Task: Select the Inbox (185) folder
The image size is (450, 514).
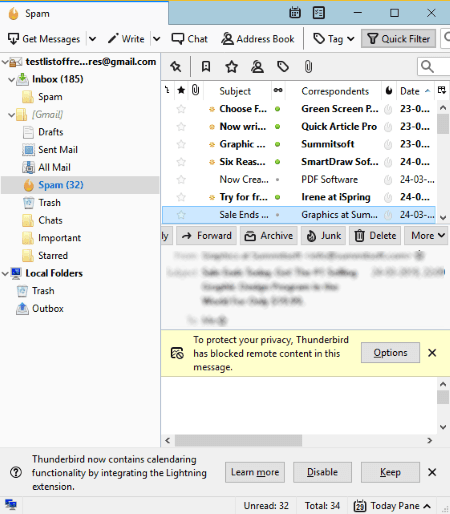Action: tap(57, 79)
